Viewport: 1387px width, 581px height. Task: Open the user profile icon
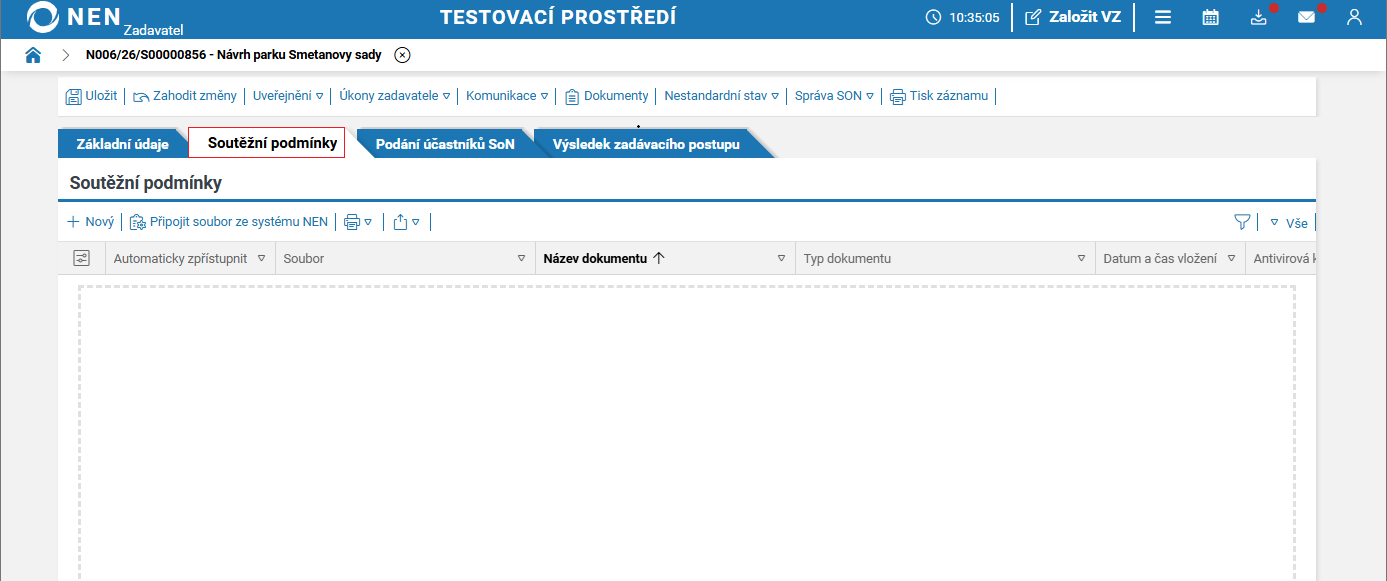pos(1354,17)
